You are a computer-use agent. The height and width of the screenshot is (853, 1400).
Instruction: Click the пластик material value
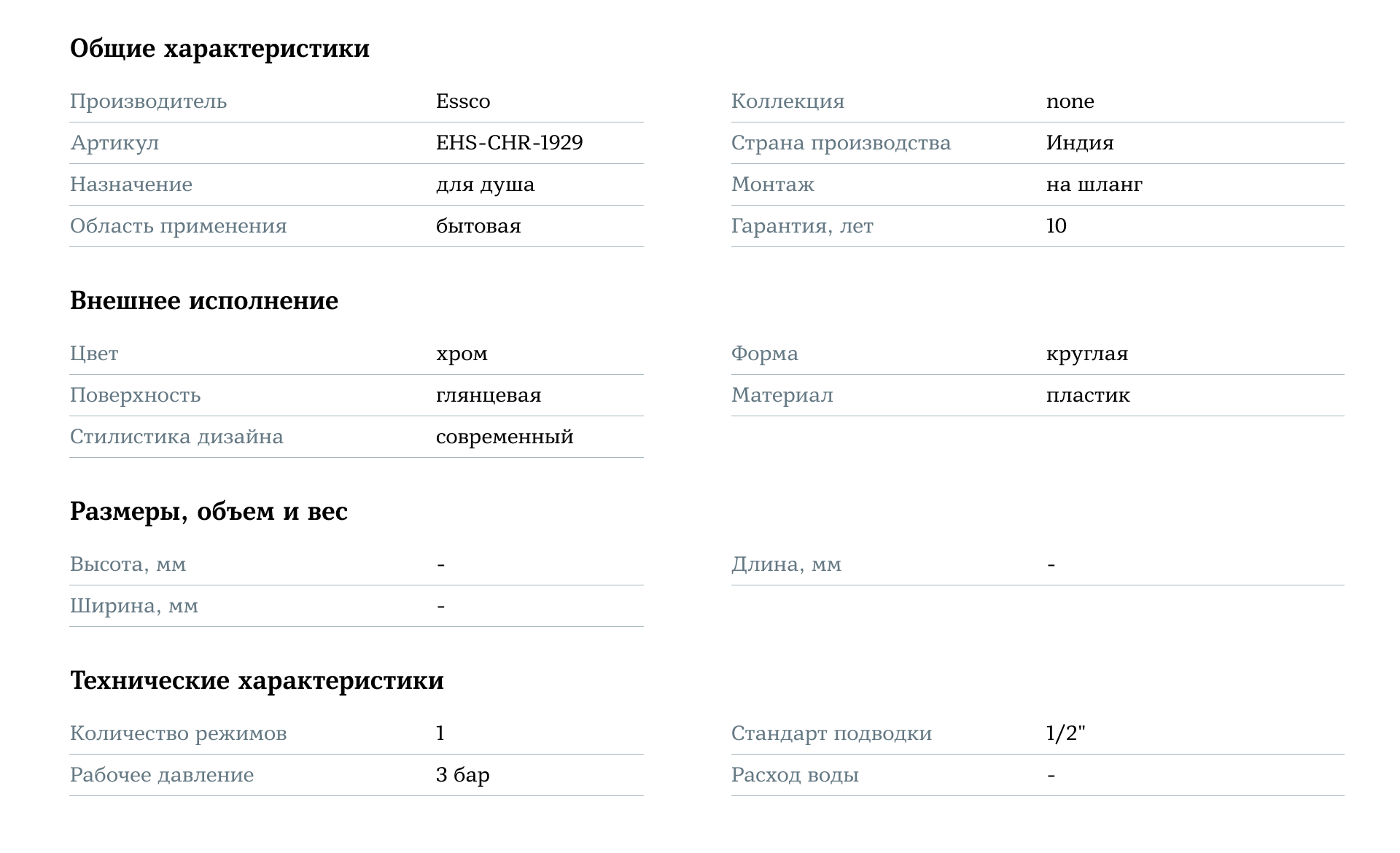tap(1087, 396)
